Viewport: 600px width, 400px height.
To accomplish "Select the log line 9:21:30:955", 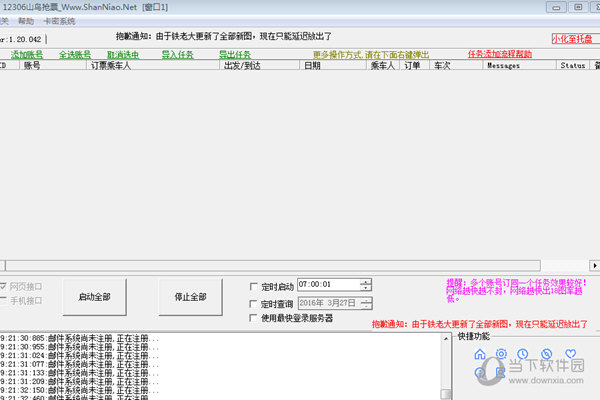I will point(79,347).
